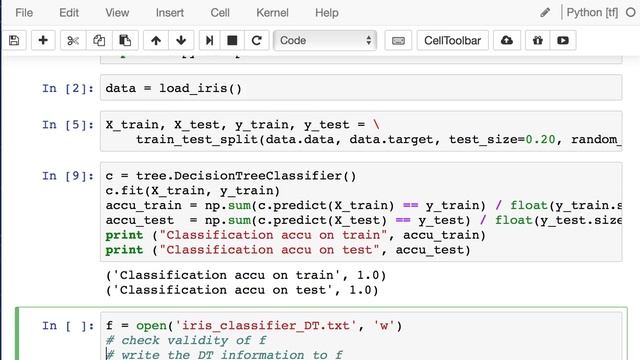This screenshot has height=360, width=640.
Task: Click the 'Classification accu on train' output line
Action: click(246, 275)
